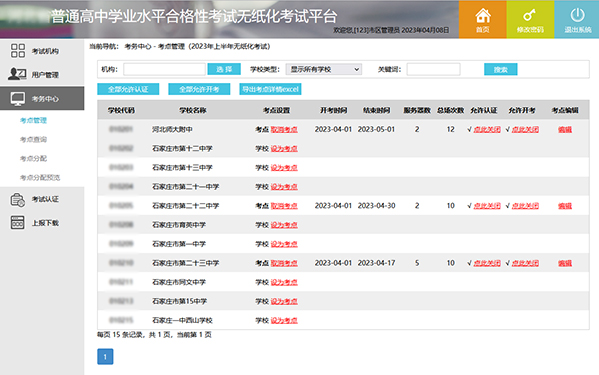This screenshot has width=599, height=375.
Task: Click the 考务中心 monitor icon
Action: coord(18,99)
